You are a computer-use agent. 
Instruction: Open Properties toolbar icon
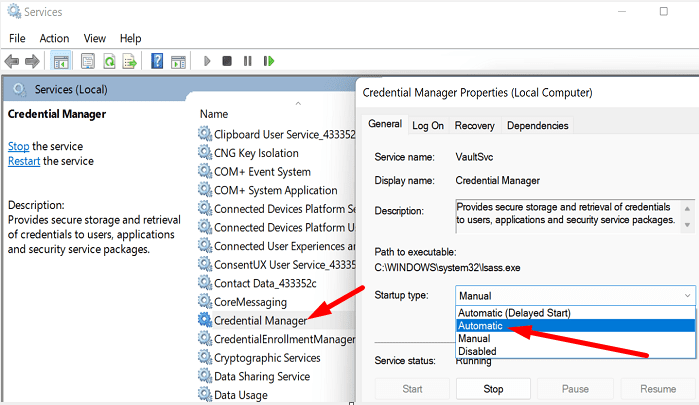(88, 61)
